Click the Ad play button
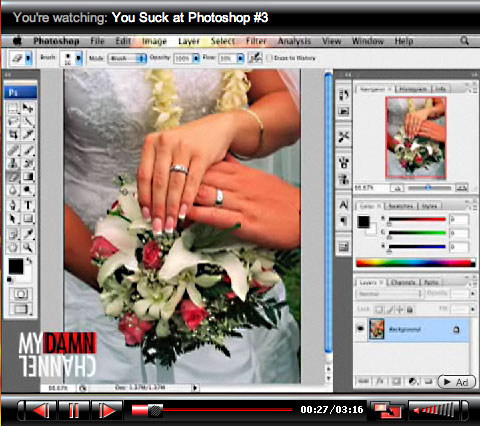 (456, 382)
